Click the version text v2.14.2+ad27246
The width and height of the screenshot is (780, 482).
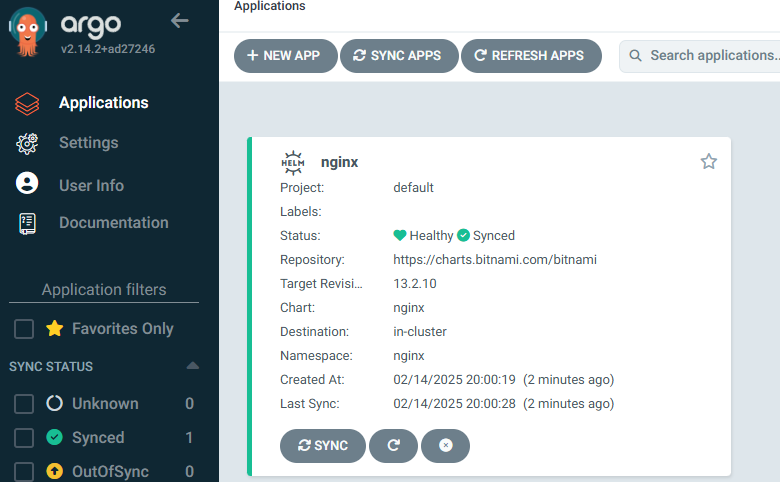pos(107,49)
